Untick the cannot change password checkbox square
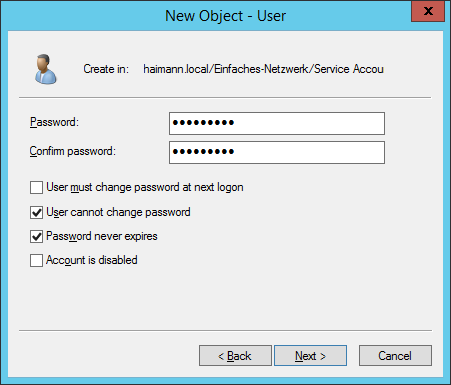451x385 pixels. pyautogui.click(x=36, y=212)
